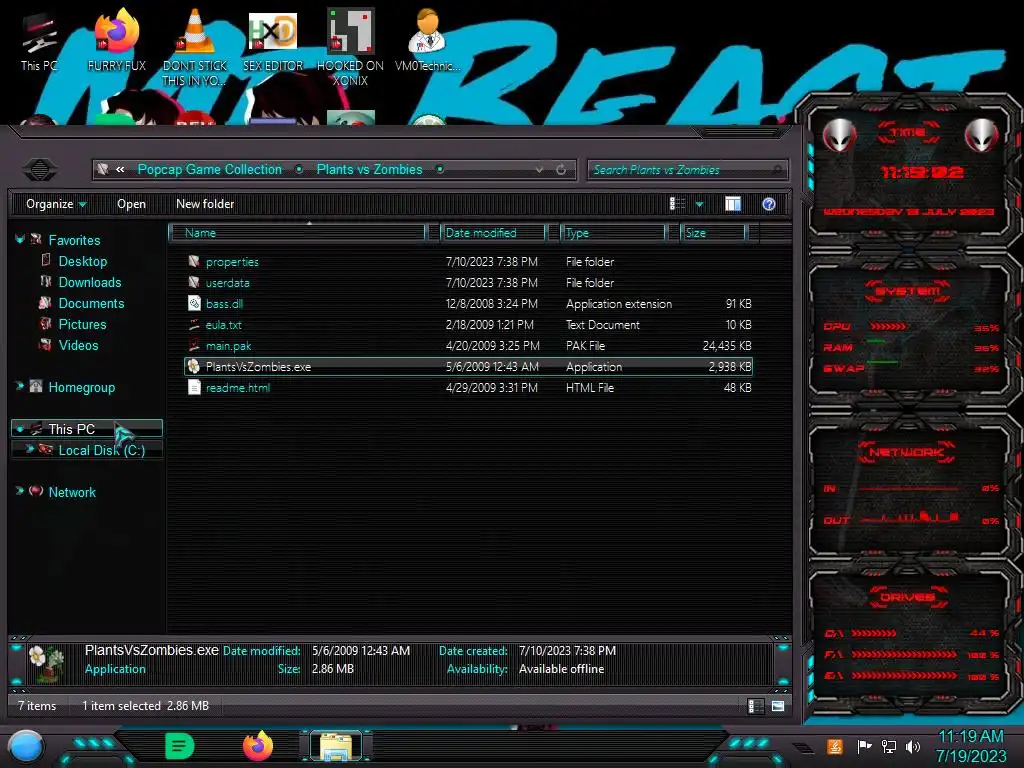Open the Explorer help icon
The width and height of the screenshot is (1024, 768).
click(x=769, y=204)
